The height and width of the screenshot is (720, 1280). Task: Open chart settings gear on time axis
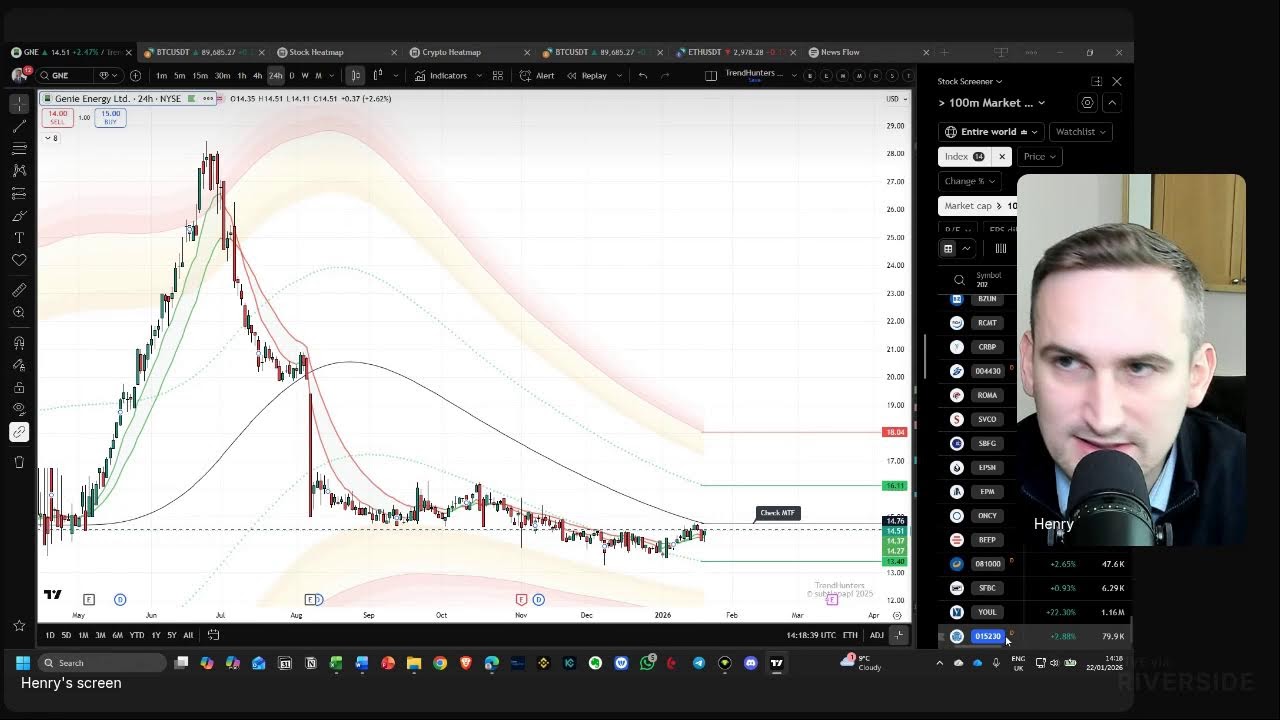[x=897, y=615]
